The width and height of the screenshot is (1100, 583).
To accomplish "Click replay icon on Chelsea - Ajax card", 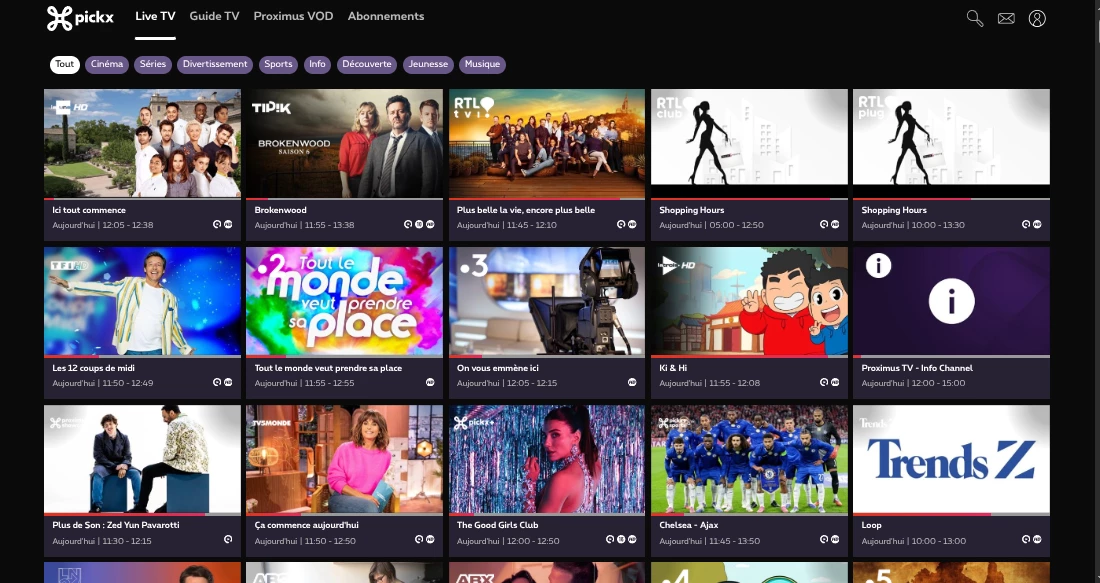I will tap(824, 540).
